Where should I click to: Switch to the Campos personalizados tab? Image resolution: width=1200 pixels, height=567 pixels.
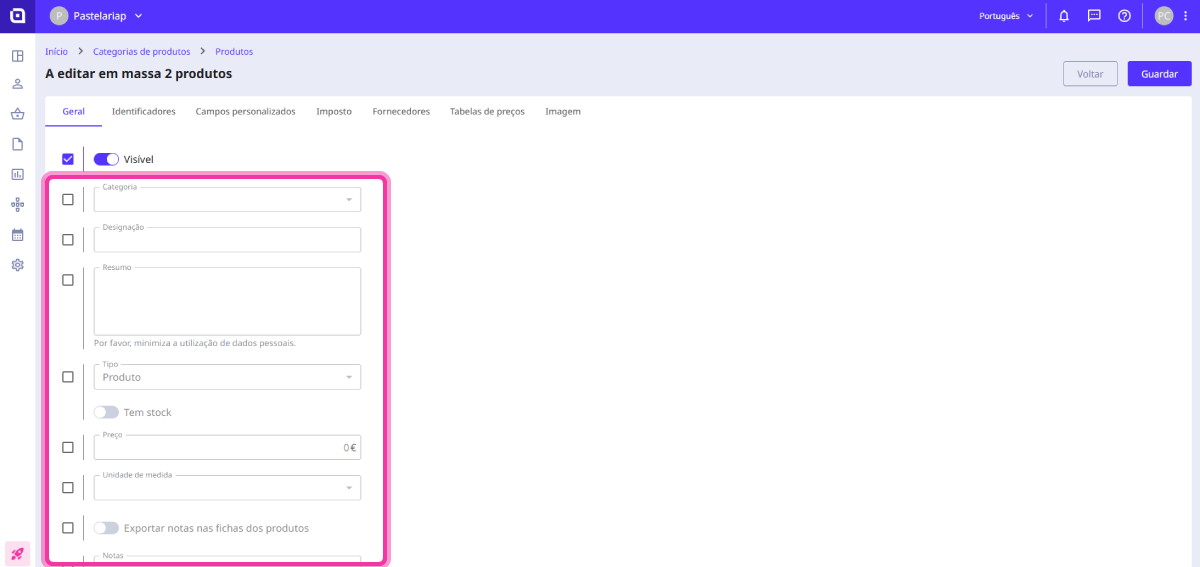click(246, 111)
